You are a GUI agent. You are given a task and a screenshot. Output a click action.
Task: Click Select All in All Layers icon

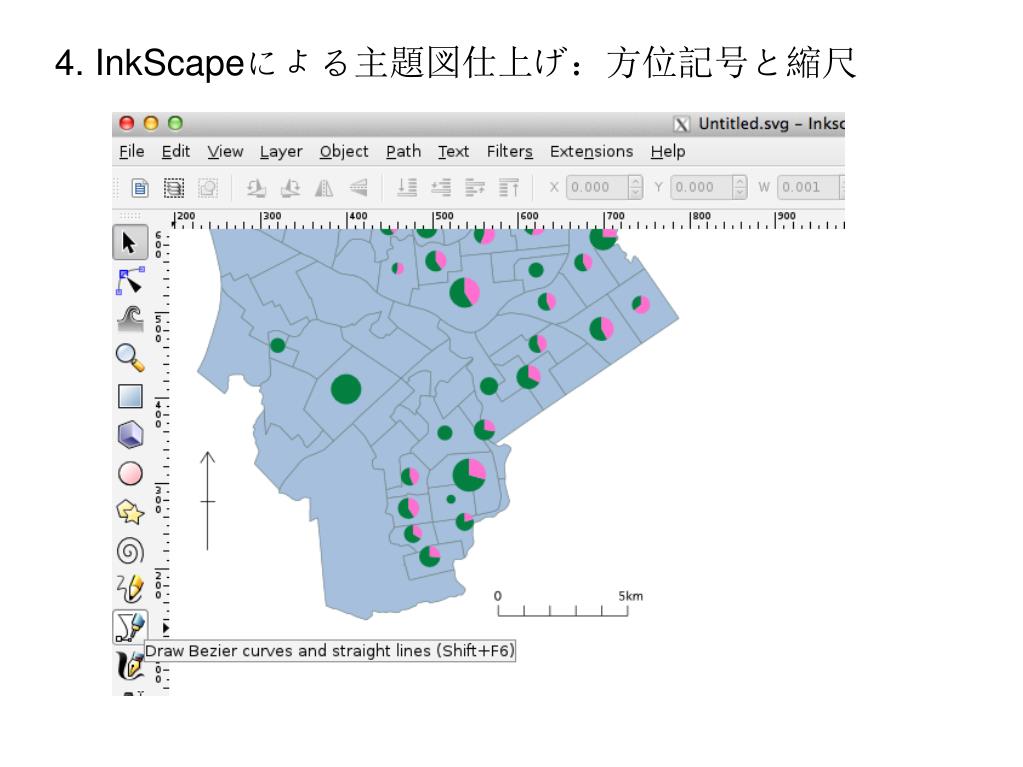(x=174, y=188)
